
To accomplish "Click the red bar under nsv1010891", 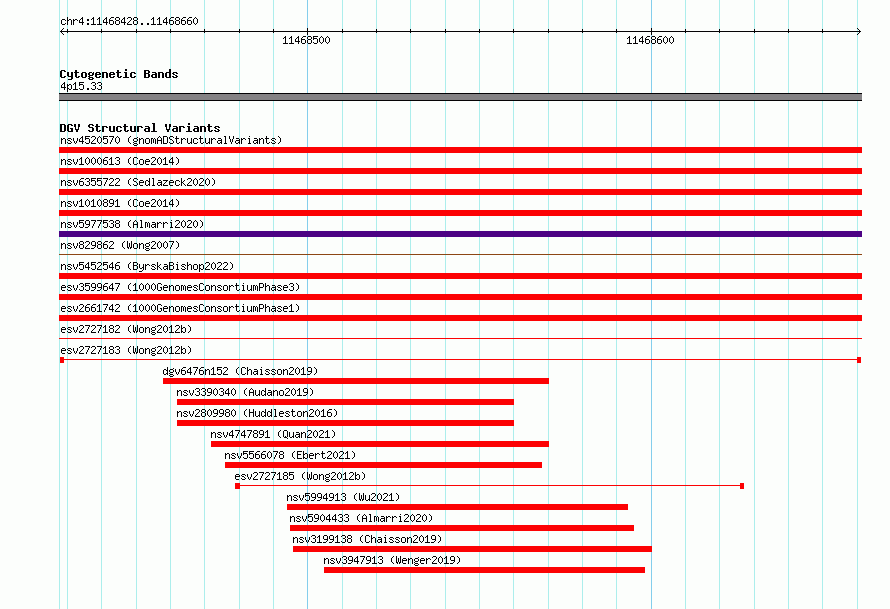I will point(460,213).
